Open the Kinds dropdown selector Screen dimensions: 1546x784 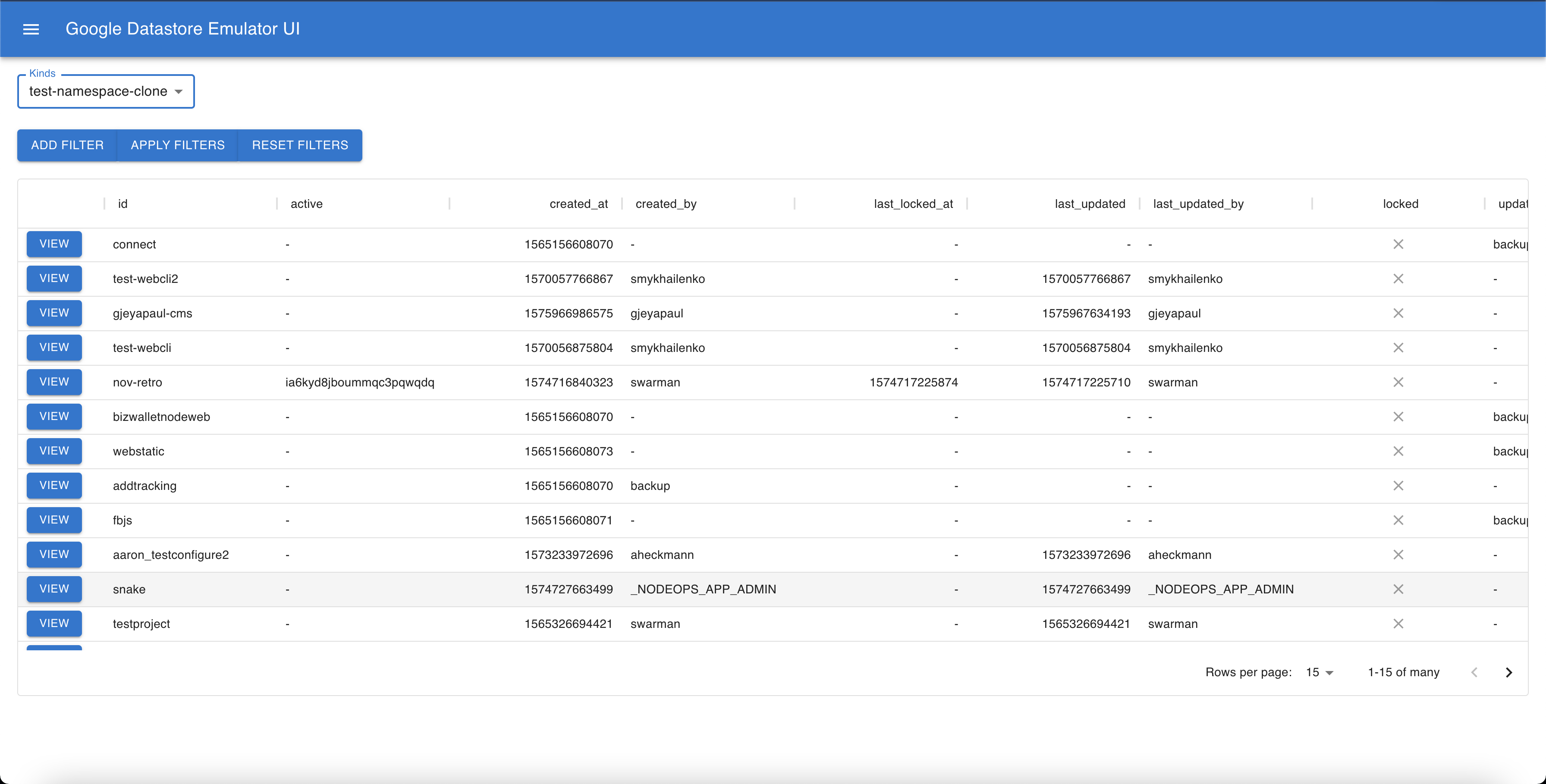(x=106, y=91)
